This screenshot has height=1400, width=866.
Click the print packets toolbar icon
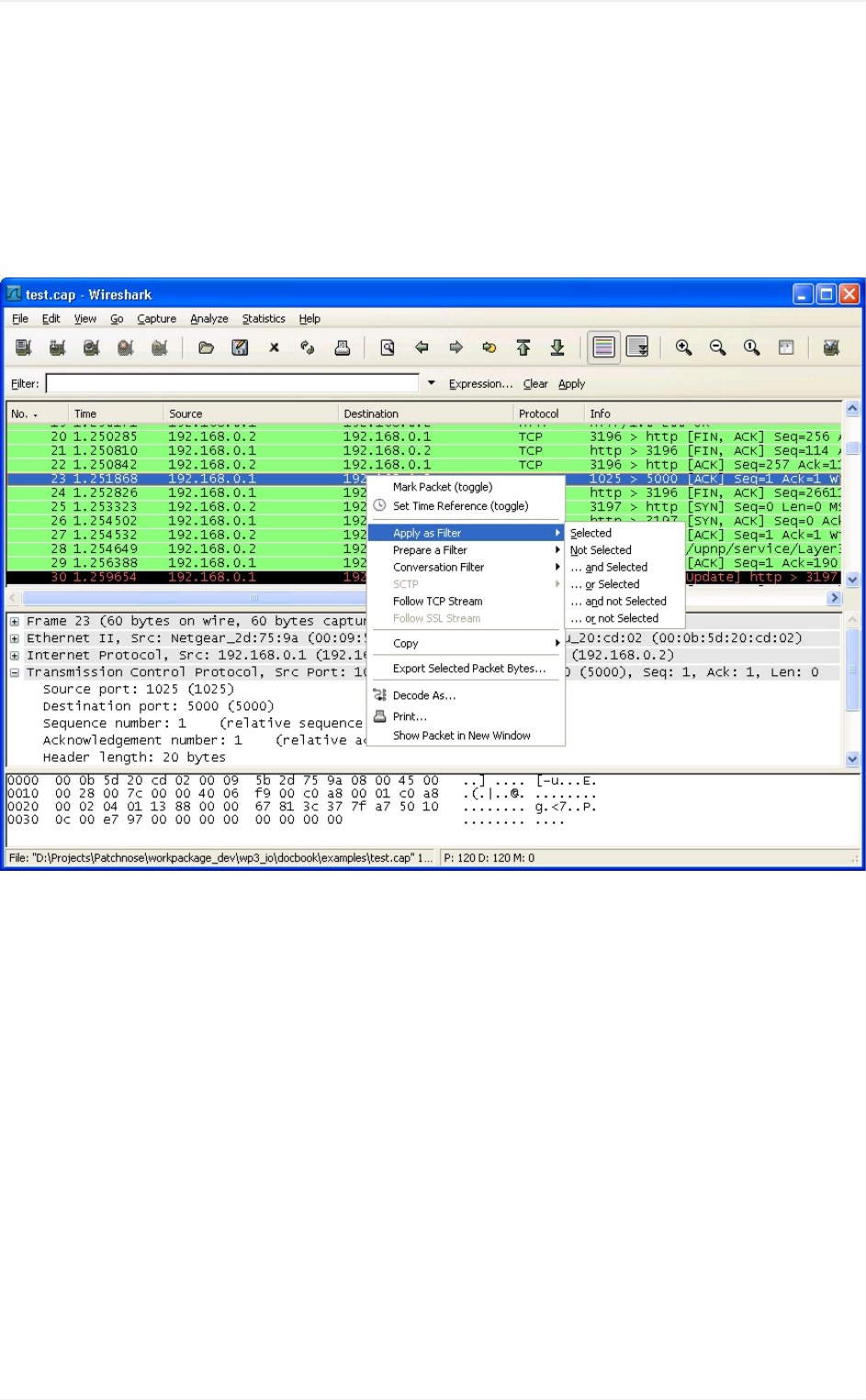coord(342,347)
